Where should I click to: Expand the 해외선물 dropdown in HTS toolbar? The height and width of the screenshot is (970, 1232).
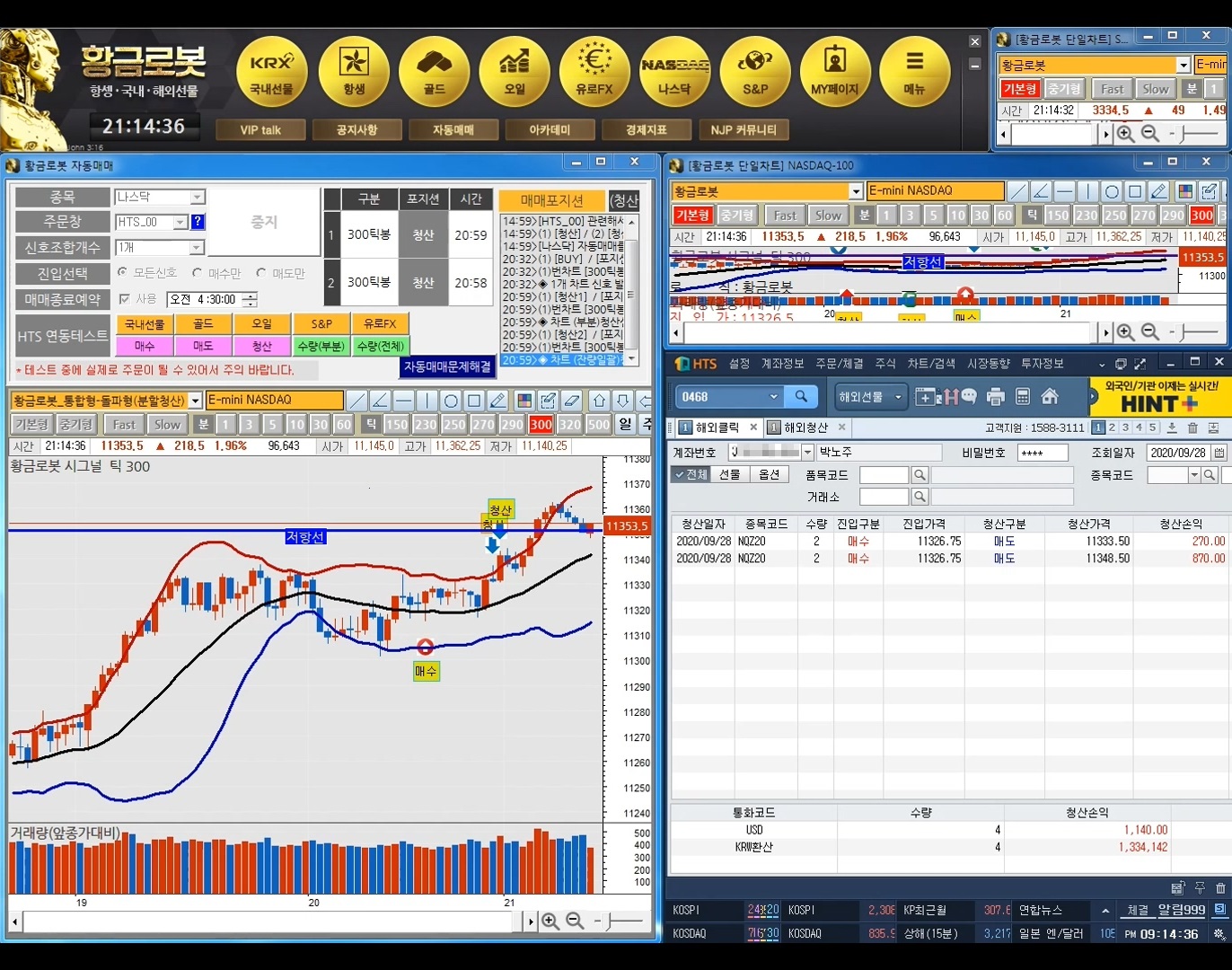point(898,396)
